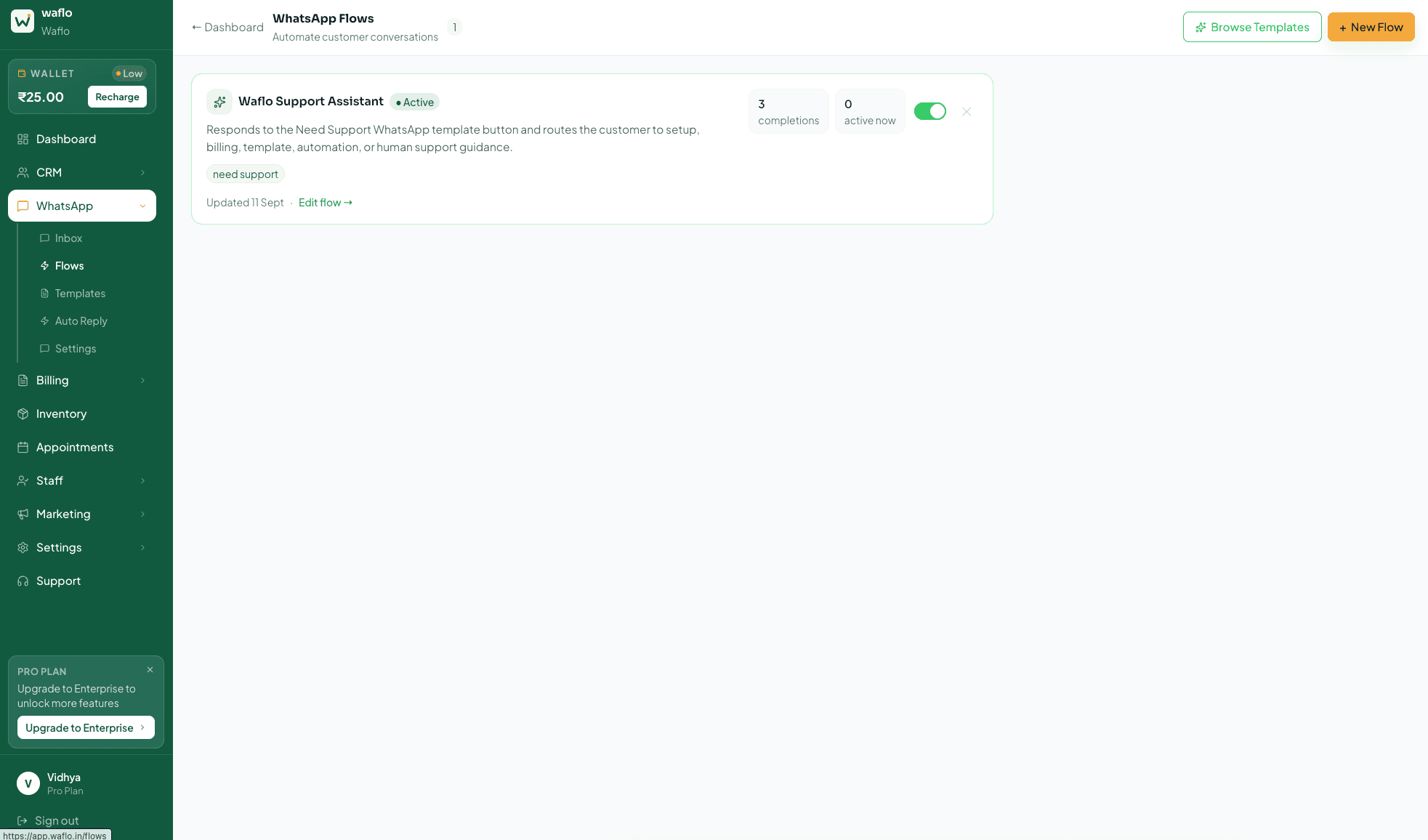Click Upgrade to Enterprise button
1428x840 pixels.
[86, 727]
